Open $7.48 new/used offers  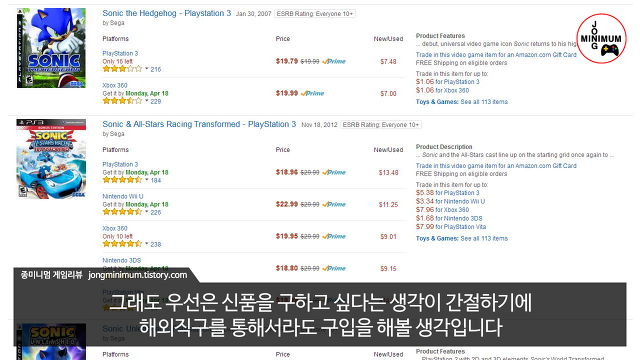[x=388, y=62]
